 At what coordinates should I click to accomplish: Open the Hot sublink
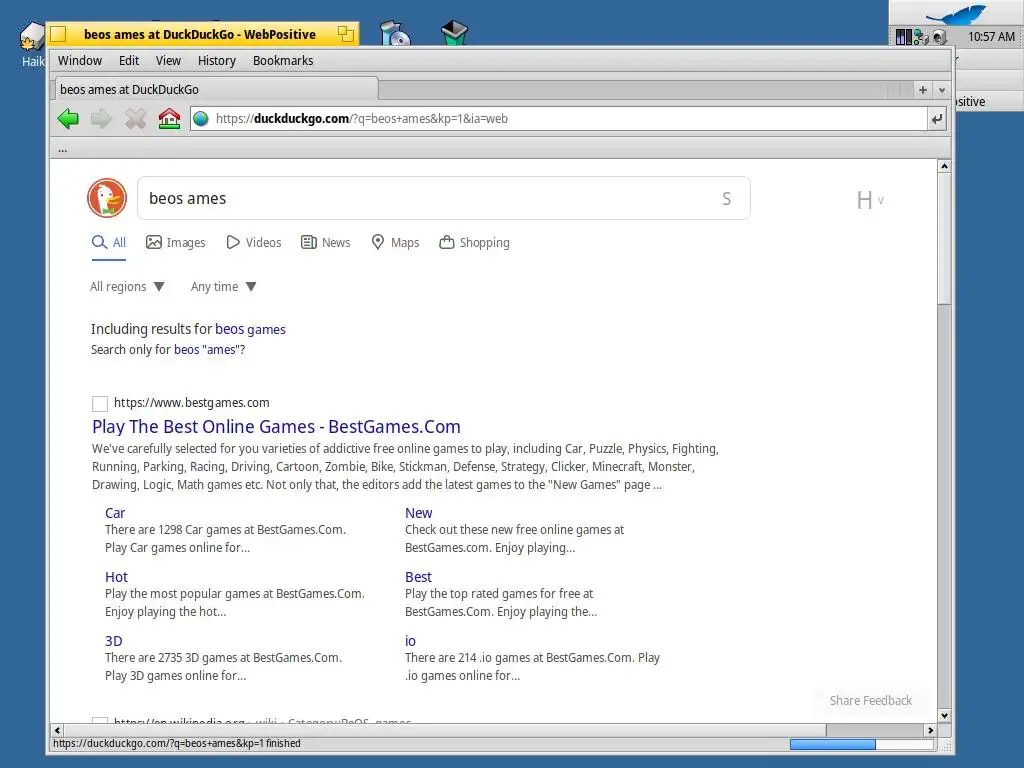[116, 577]
